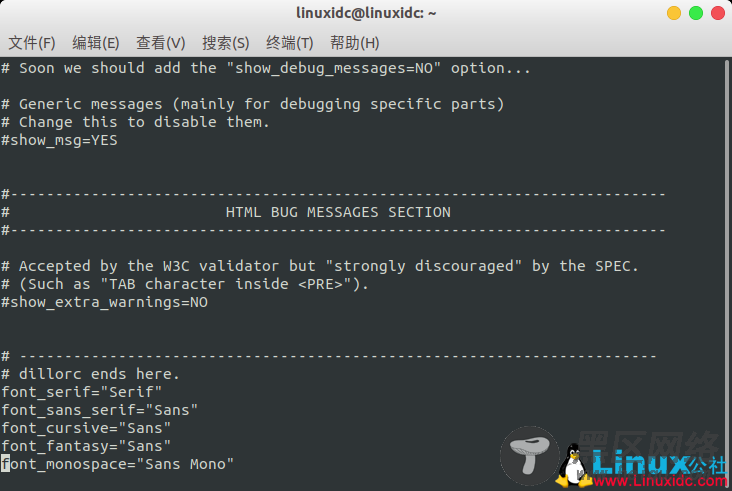Place cursor on the #show_msg=YES line
Screen dimensions: 732x491
click(x=59, y=140)
